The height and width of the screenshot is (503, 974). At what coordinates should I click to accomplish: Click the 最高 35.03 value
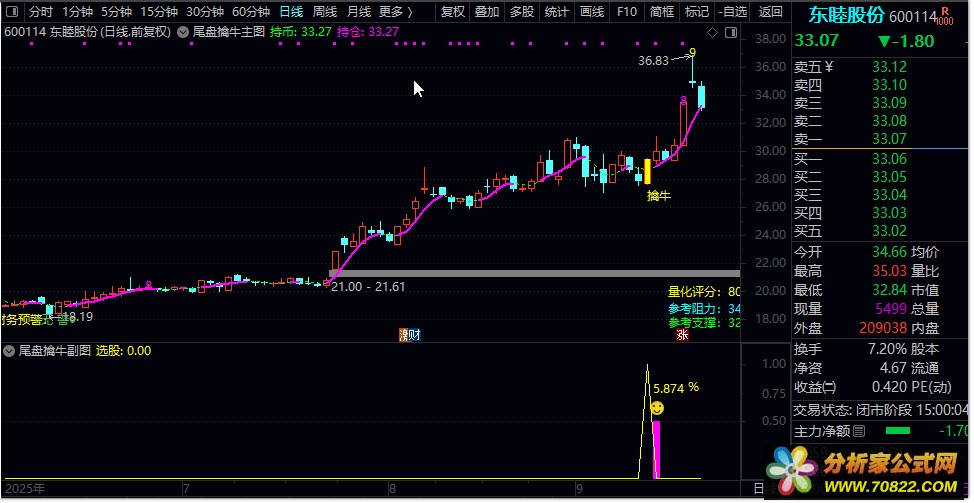(889, 271)
